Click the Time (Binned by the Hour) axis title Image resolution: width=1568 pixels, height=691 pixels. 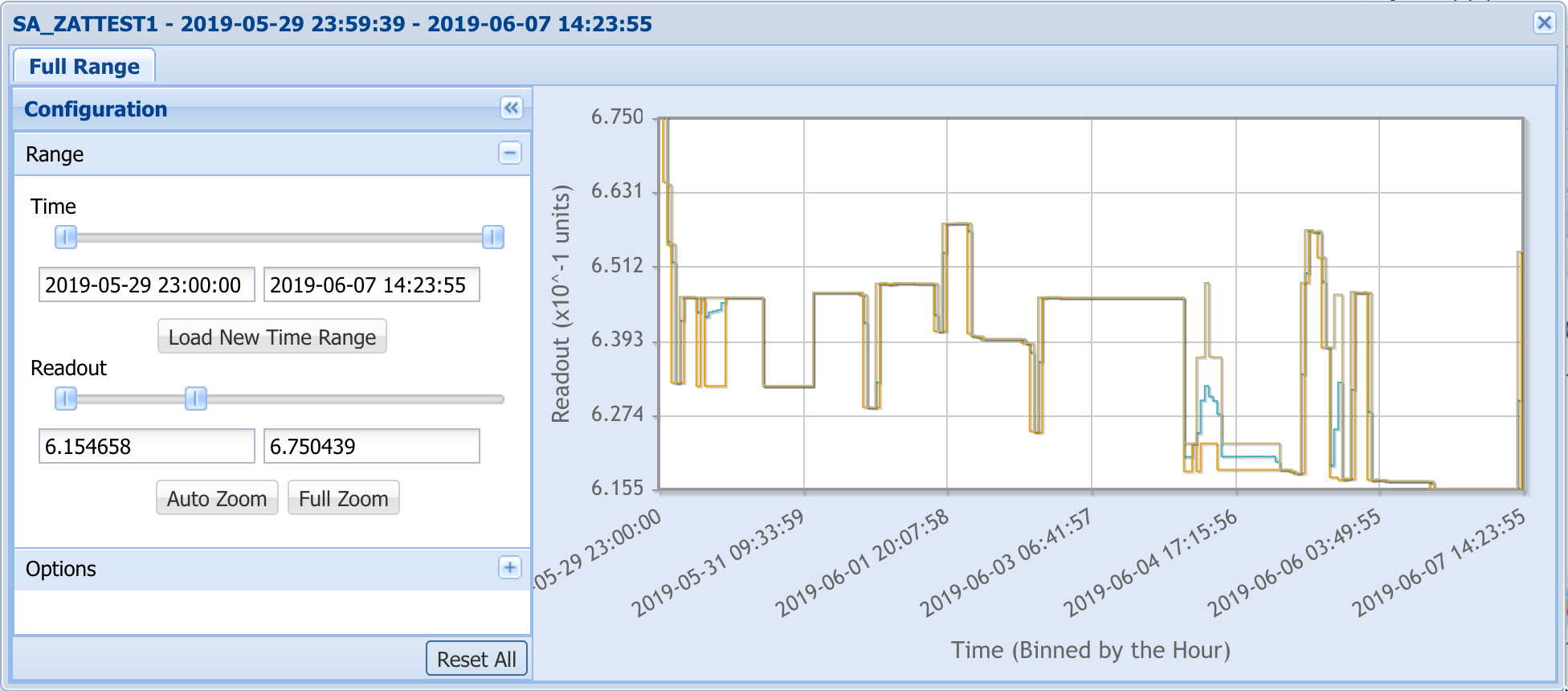pyautogui.click(x=1091, y=649)
